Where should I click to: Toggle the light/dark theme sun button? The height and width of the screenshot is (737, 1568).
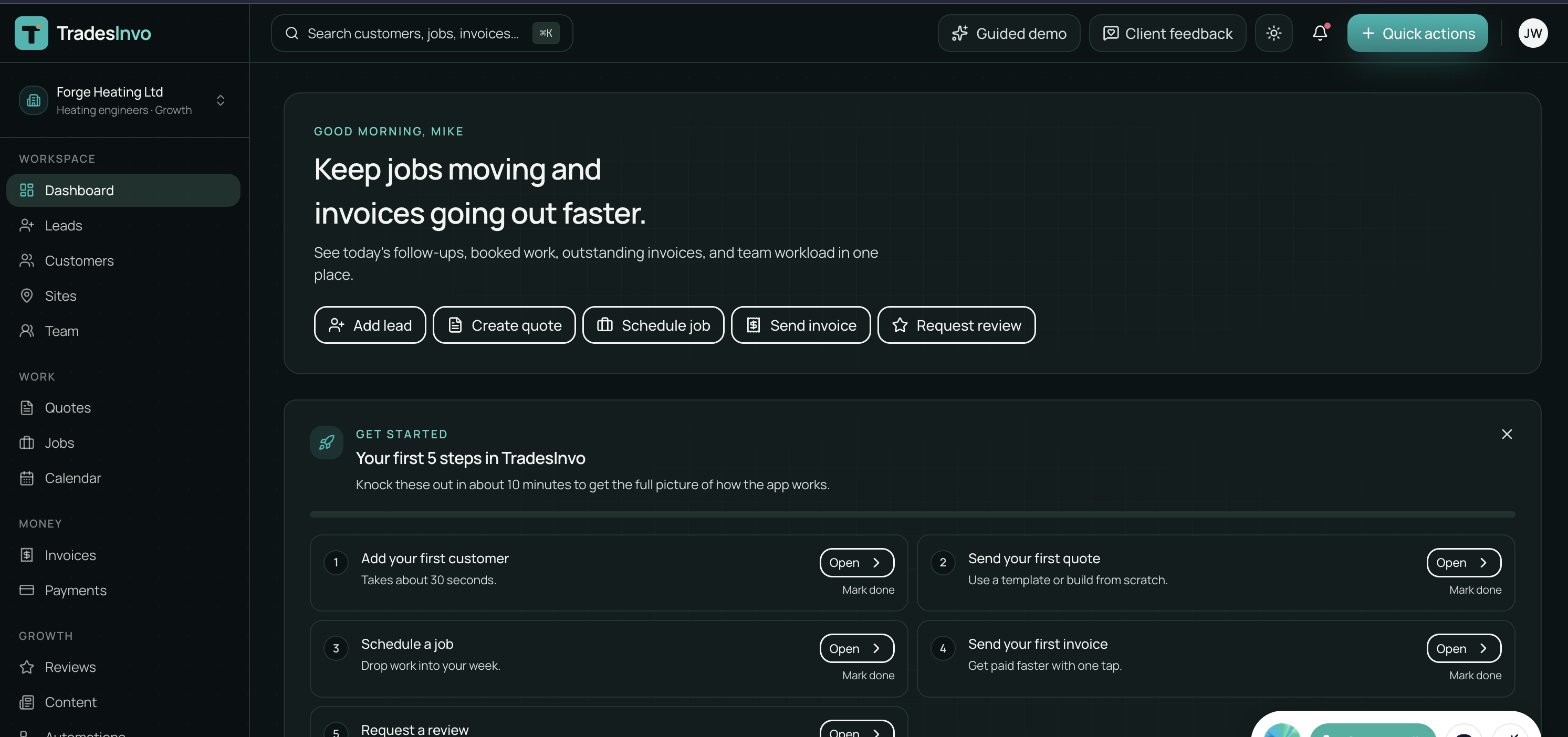pyautogui.click(x=1273, y=33)
